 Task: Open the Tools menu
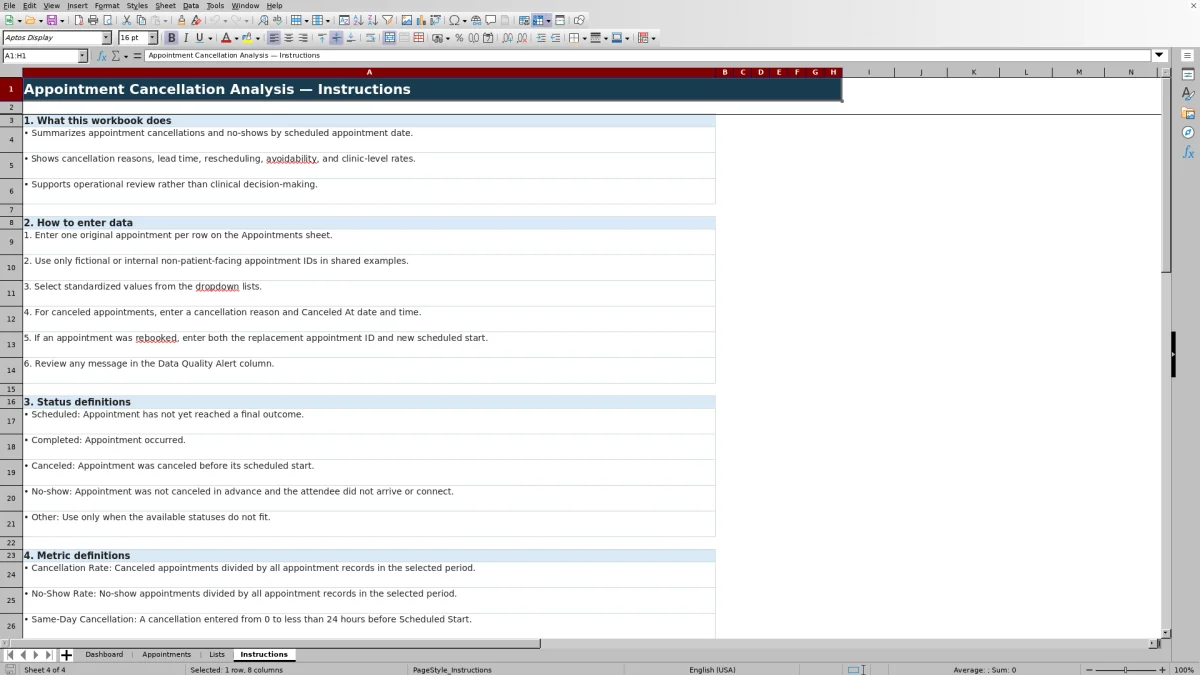click(x=215, y=5)
